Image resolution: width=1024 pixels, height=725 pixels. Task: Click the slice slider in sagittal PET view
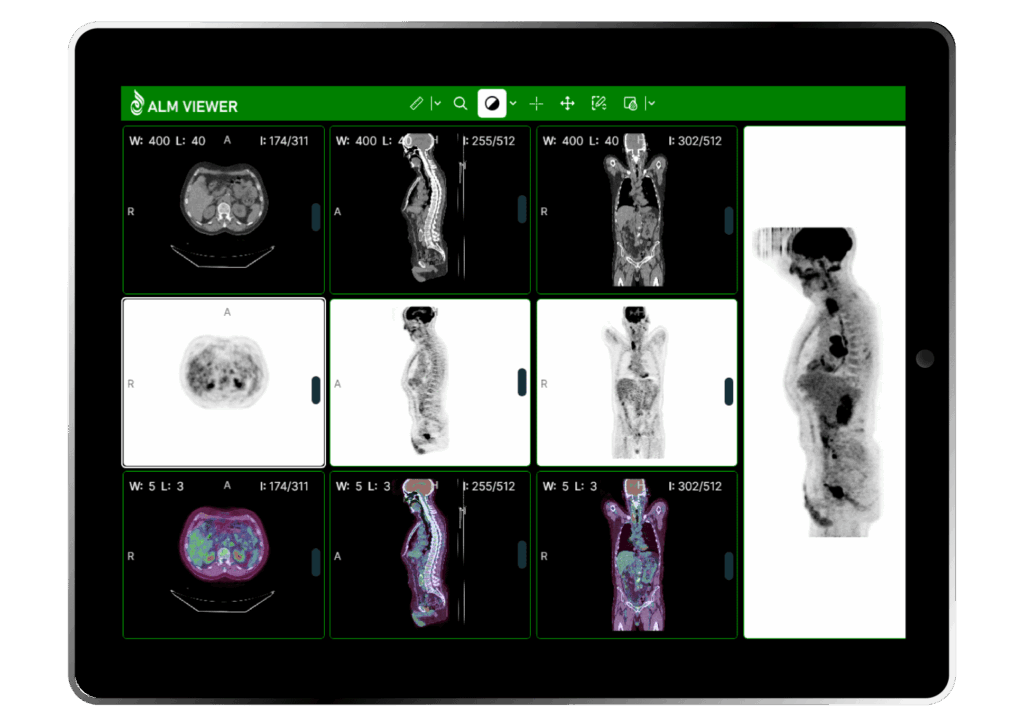pos(521,382)
